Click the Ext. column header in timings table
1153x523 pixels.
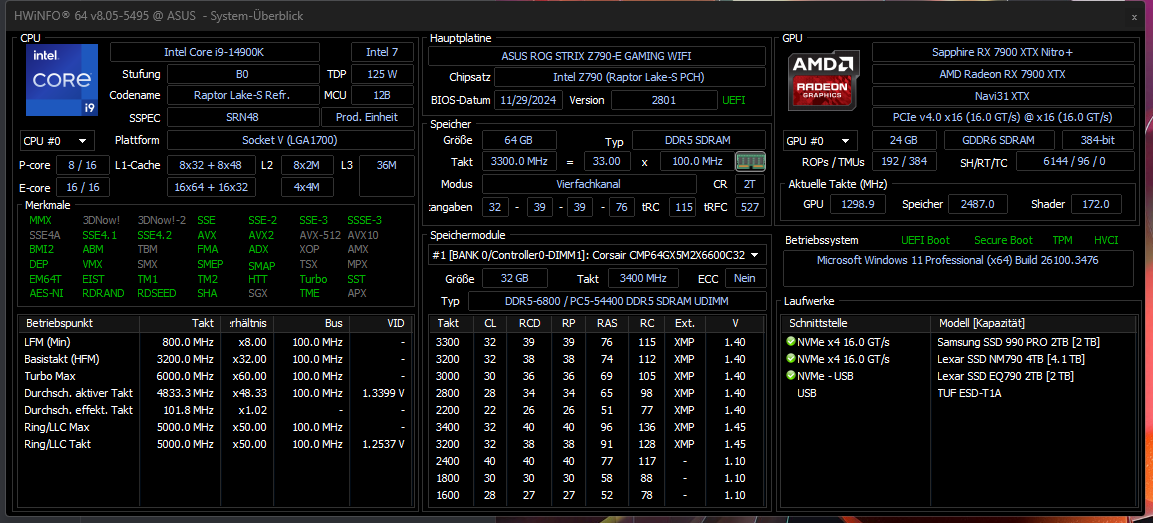684,323
